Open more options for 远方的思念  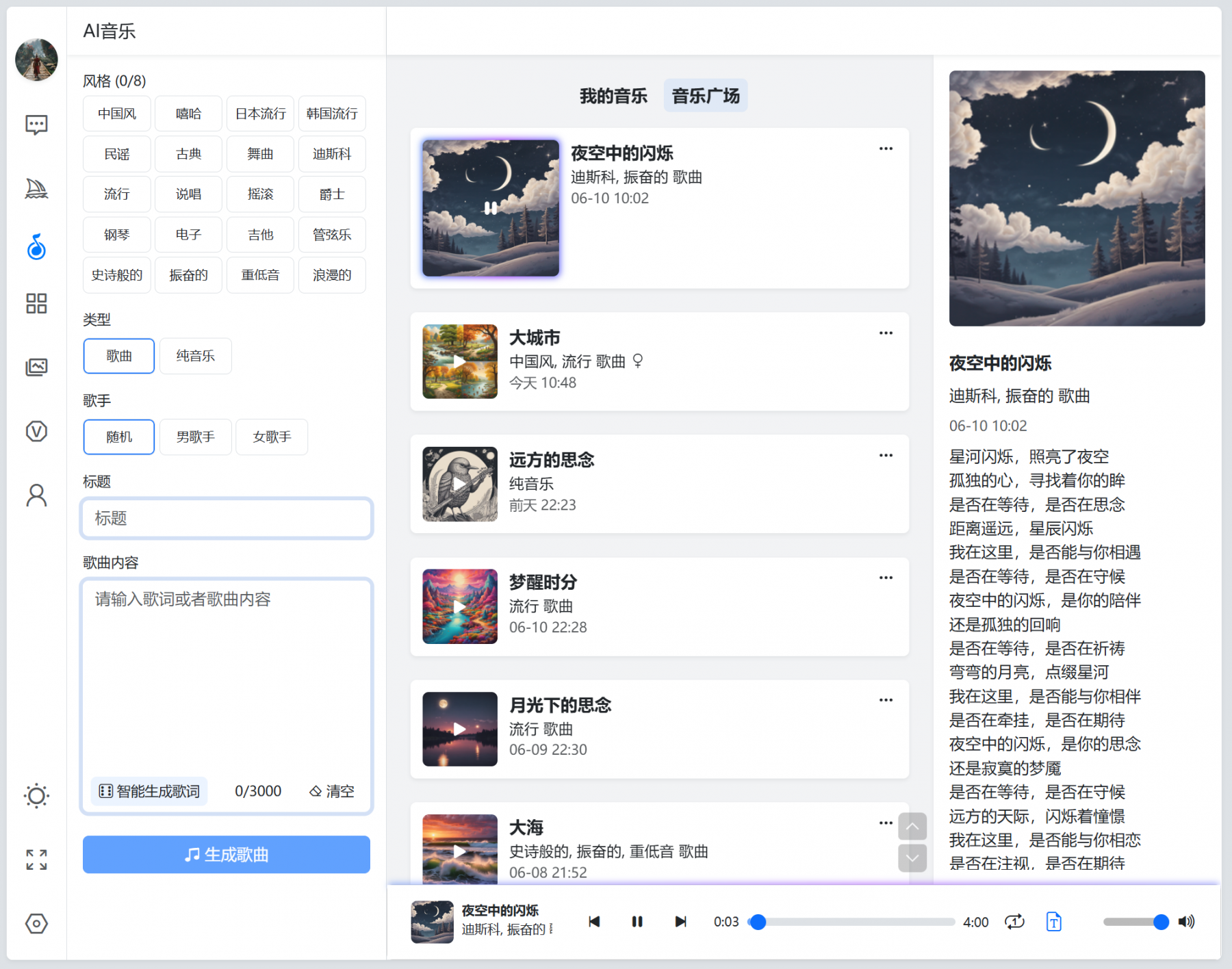pyautogui.click(x=886, y=456)
